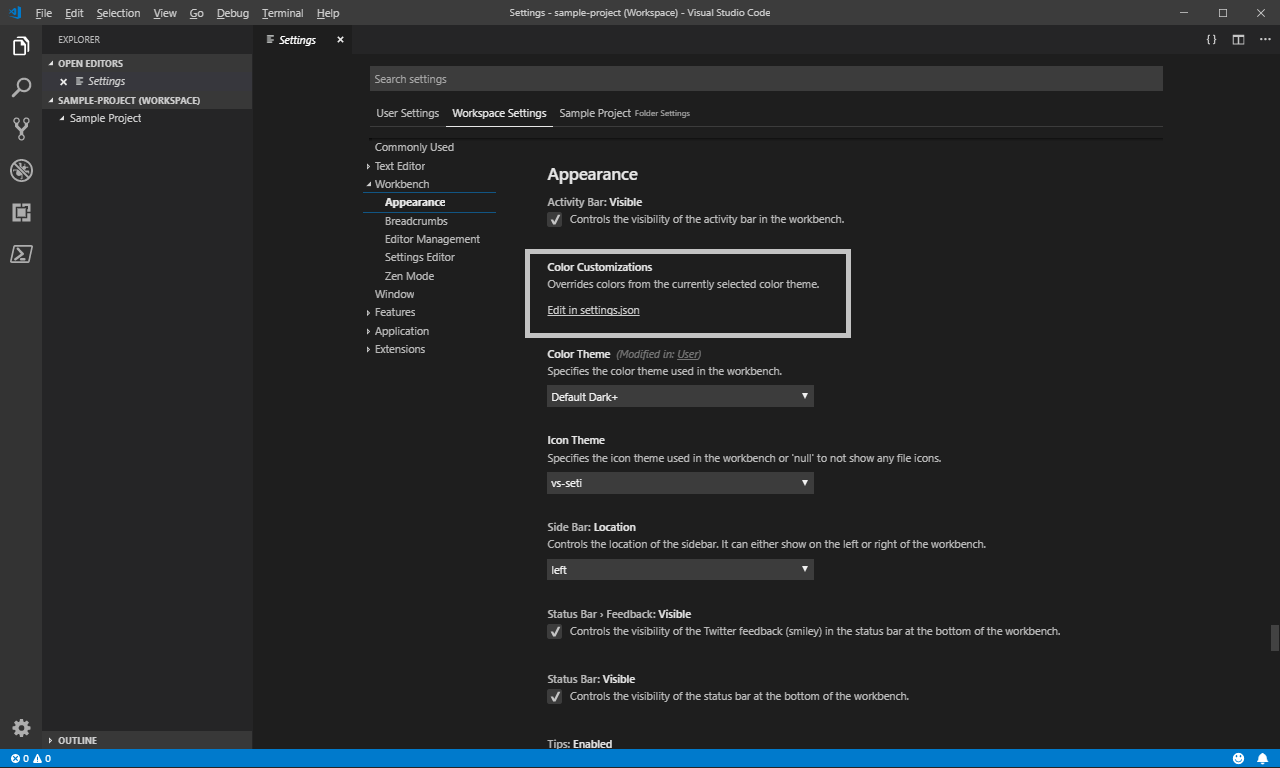Open the Source Control view
This screenshot has height=768, width=1280.
(x=21, y=129)
